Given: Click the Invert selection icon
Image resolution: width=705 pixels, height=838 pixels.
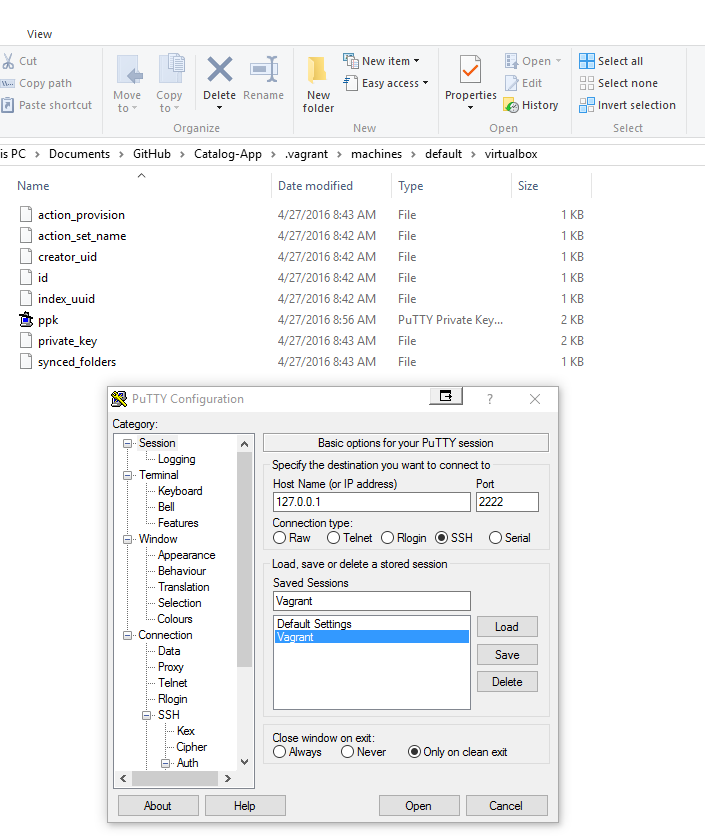Looking at the screenshot, I should [x=586, y=105].
